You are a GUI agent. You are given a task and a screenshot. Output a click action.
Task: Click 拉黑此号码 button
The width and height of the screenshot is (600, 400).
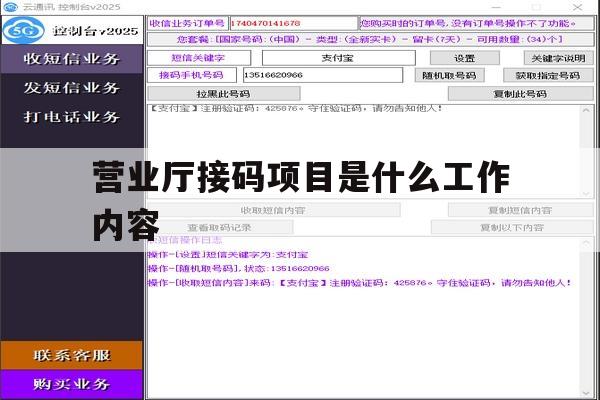click(223, 94)
